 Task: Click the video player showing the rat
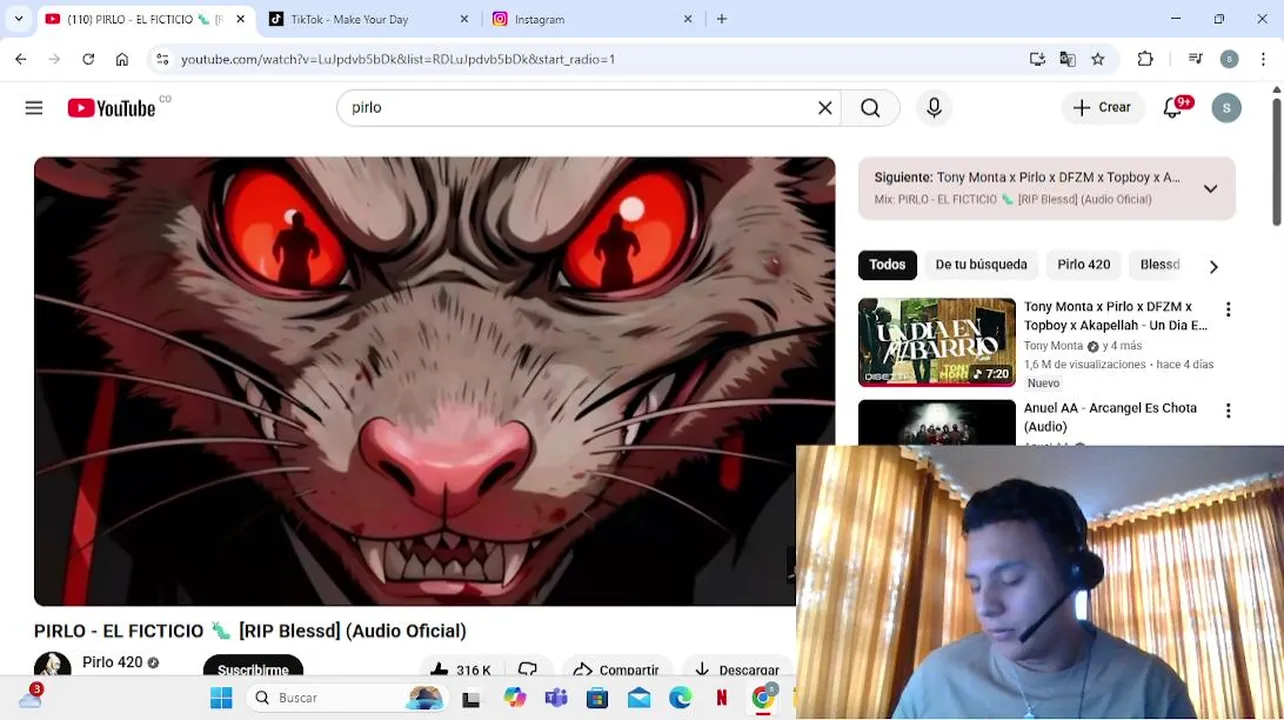434,381
